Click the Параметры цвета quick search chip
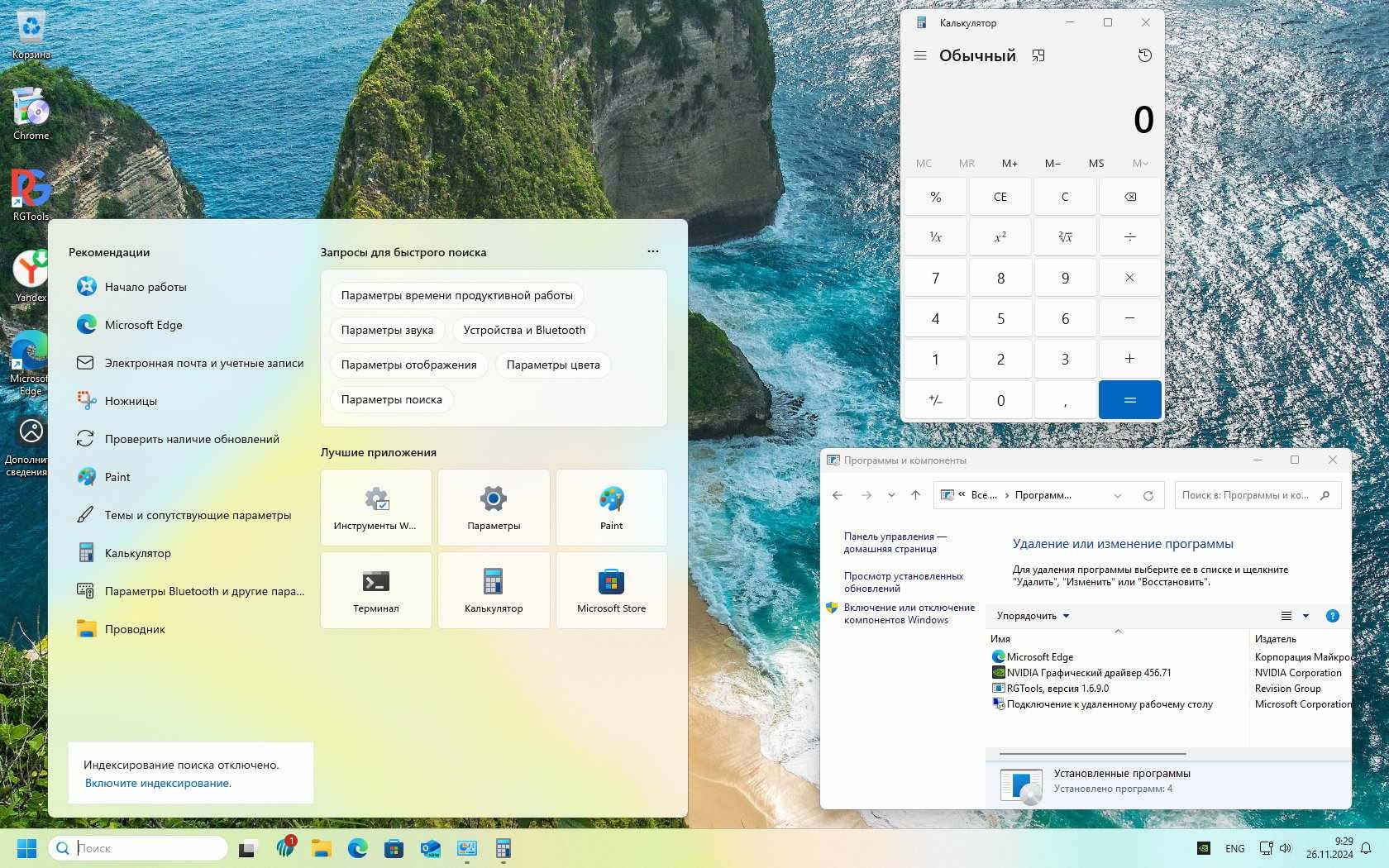Image resolution: width=1389 pixels, height=868 pixels. click(553, 365)
